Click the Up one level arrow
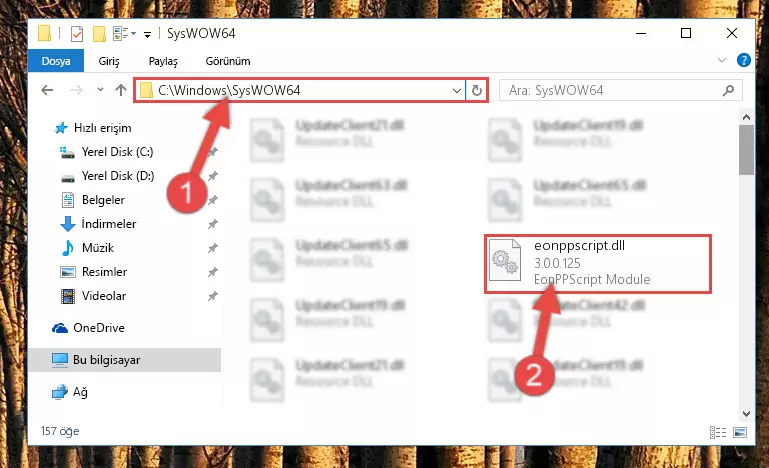This screenshot has height=468, width=769. pyautogui.click(x=121, y=90)
